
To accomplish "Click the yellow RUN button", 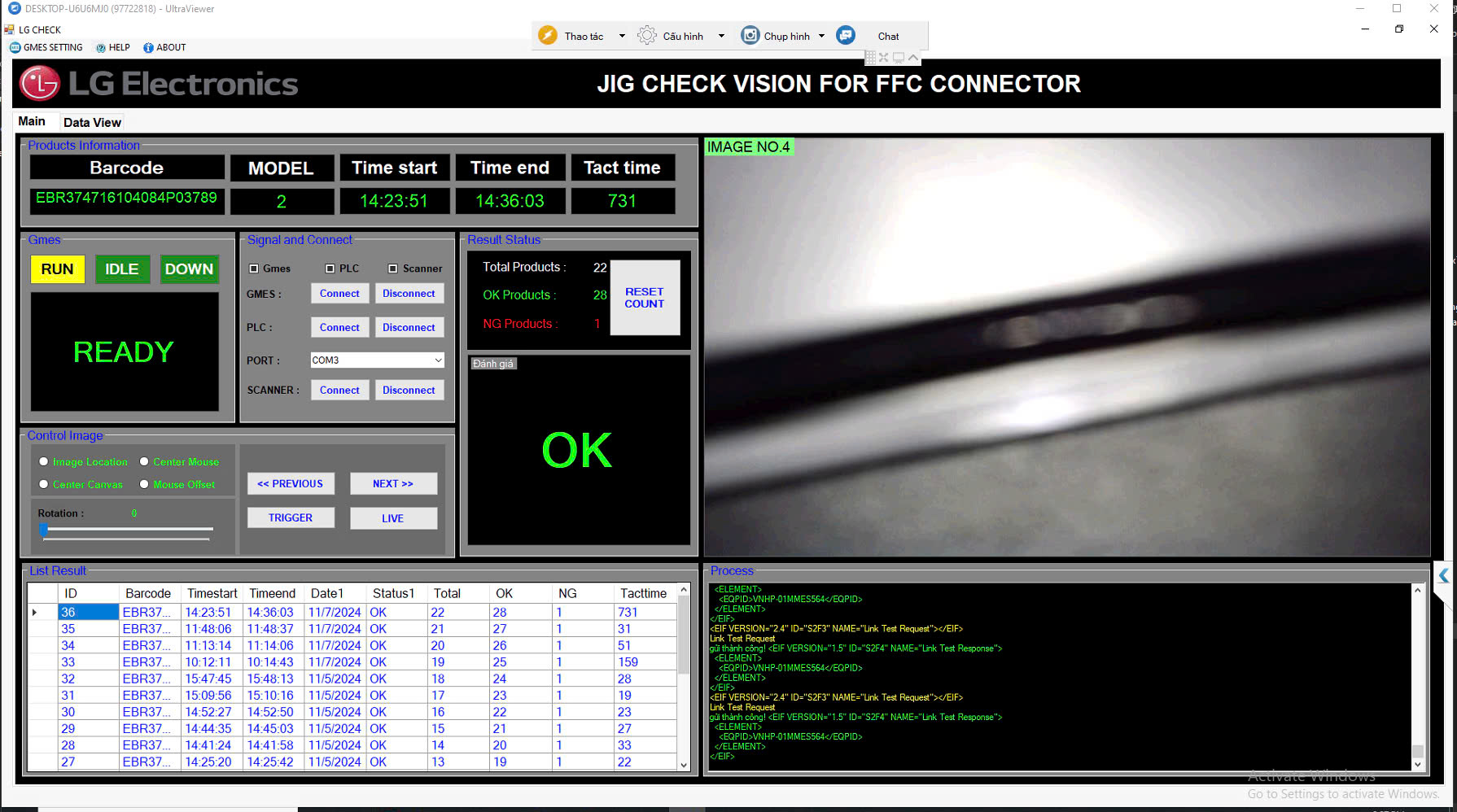I will (58, 269).
